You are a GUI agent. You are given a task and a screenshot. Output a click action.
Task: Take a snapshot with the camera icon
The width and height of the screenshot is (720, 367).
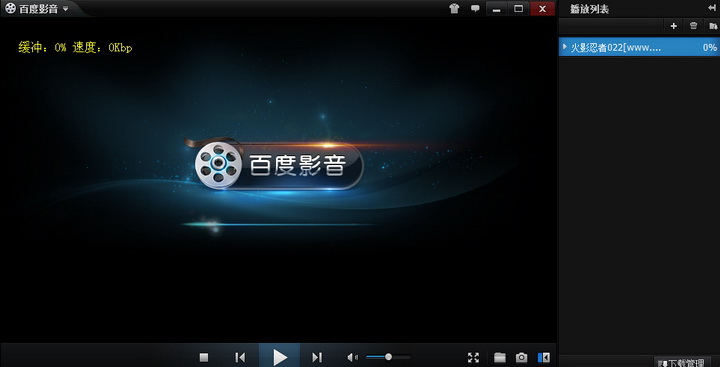coord(521,357)
